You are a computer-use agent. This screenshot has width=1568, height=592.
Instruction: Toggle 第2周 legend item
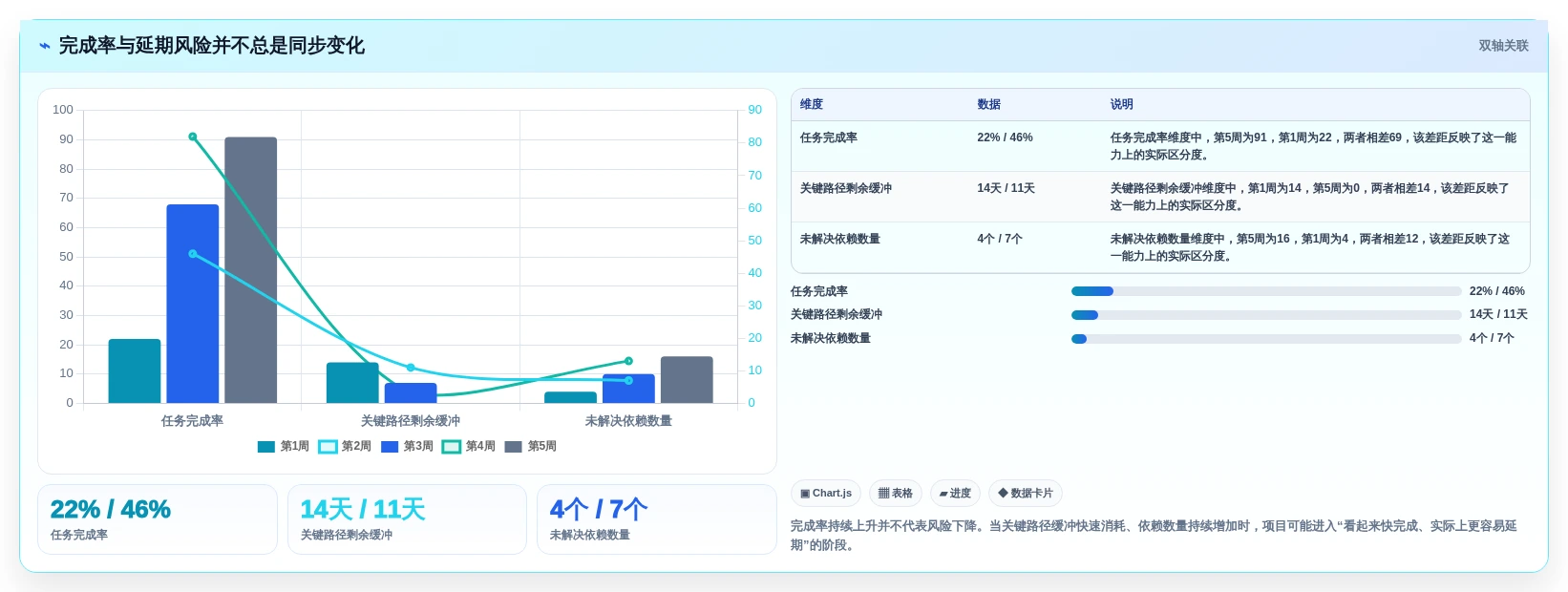click(x=345, y=446)
